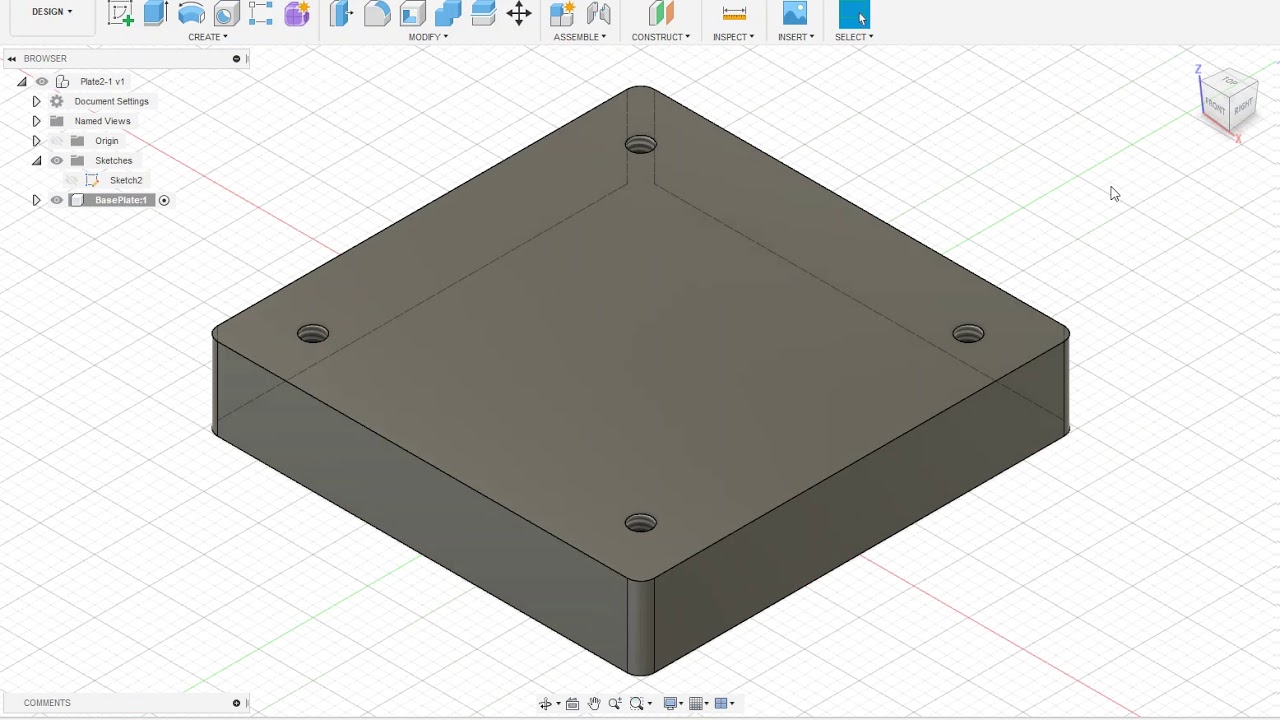Image resolution: width=1280 pixels, height=720 pixels.
Task: Select the Shell tool
Action: (413, 13)
